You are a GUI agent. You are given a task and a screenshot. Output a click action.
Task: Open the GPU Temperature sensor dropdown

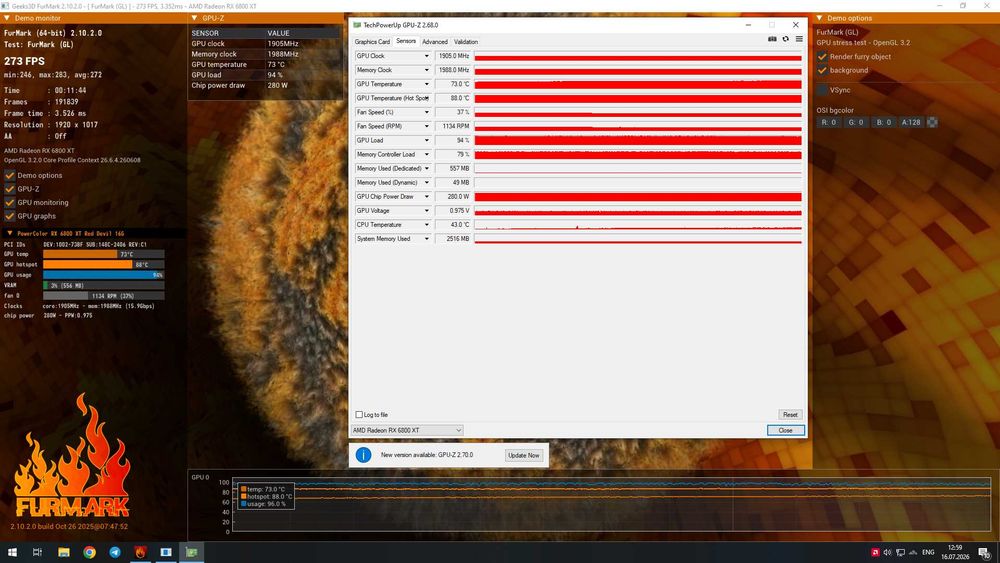(x=427, y=84)
